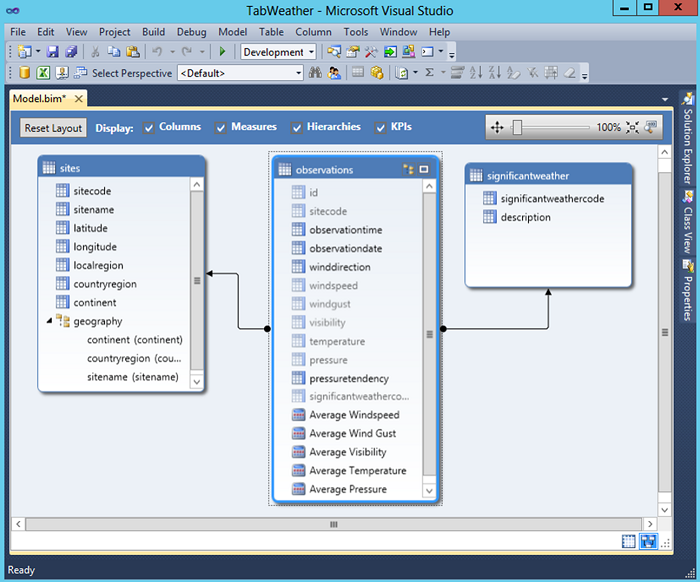Screen dimensions: 700x582
Task: Uncheck the Columns display checkbox
Action: click(149, 128)
